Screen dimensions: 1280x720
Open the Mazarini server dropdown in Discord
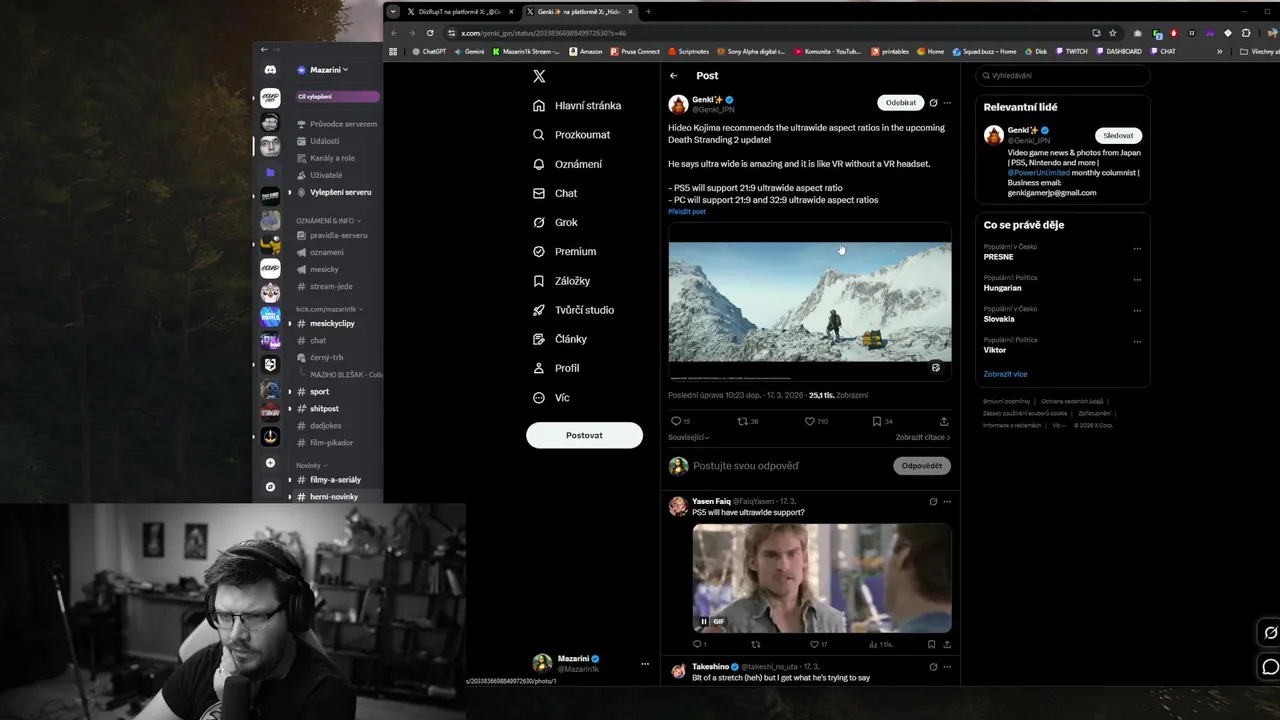[329, 70]
